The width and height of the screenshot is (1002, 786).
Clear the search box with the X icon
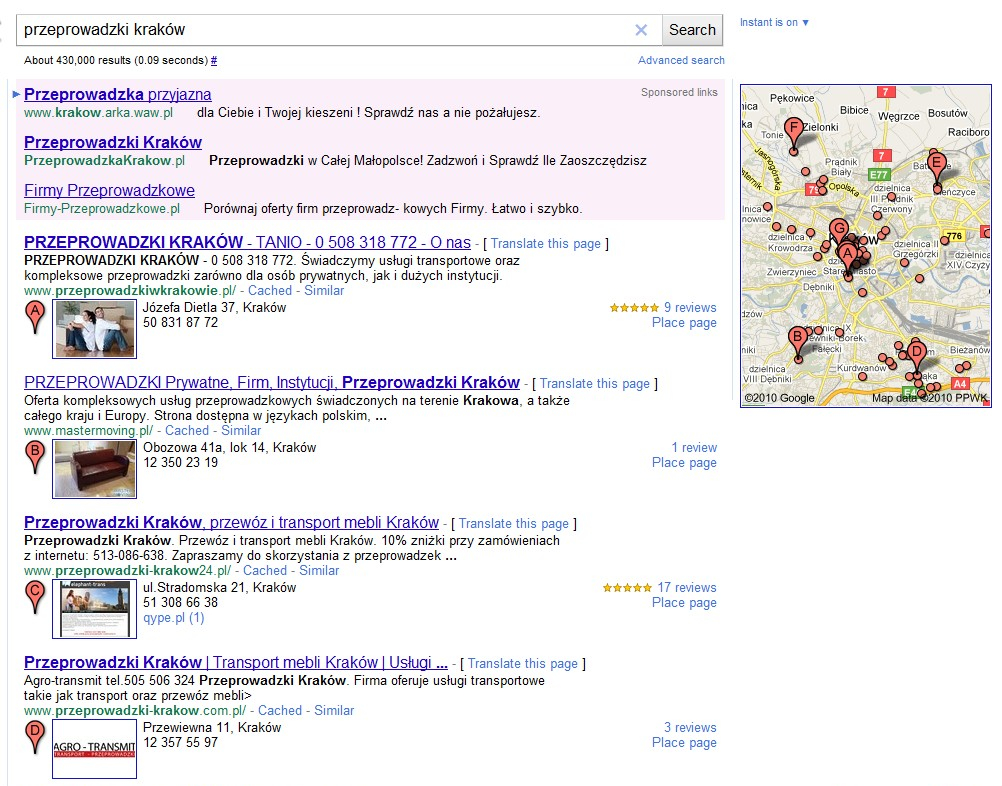tap(641, 30)
